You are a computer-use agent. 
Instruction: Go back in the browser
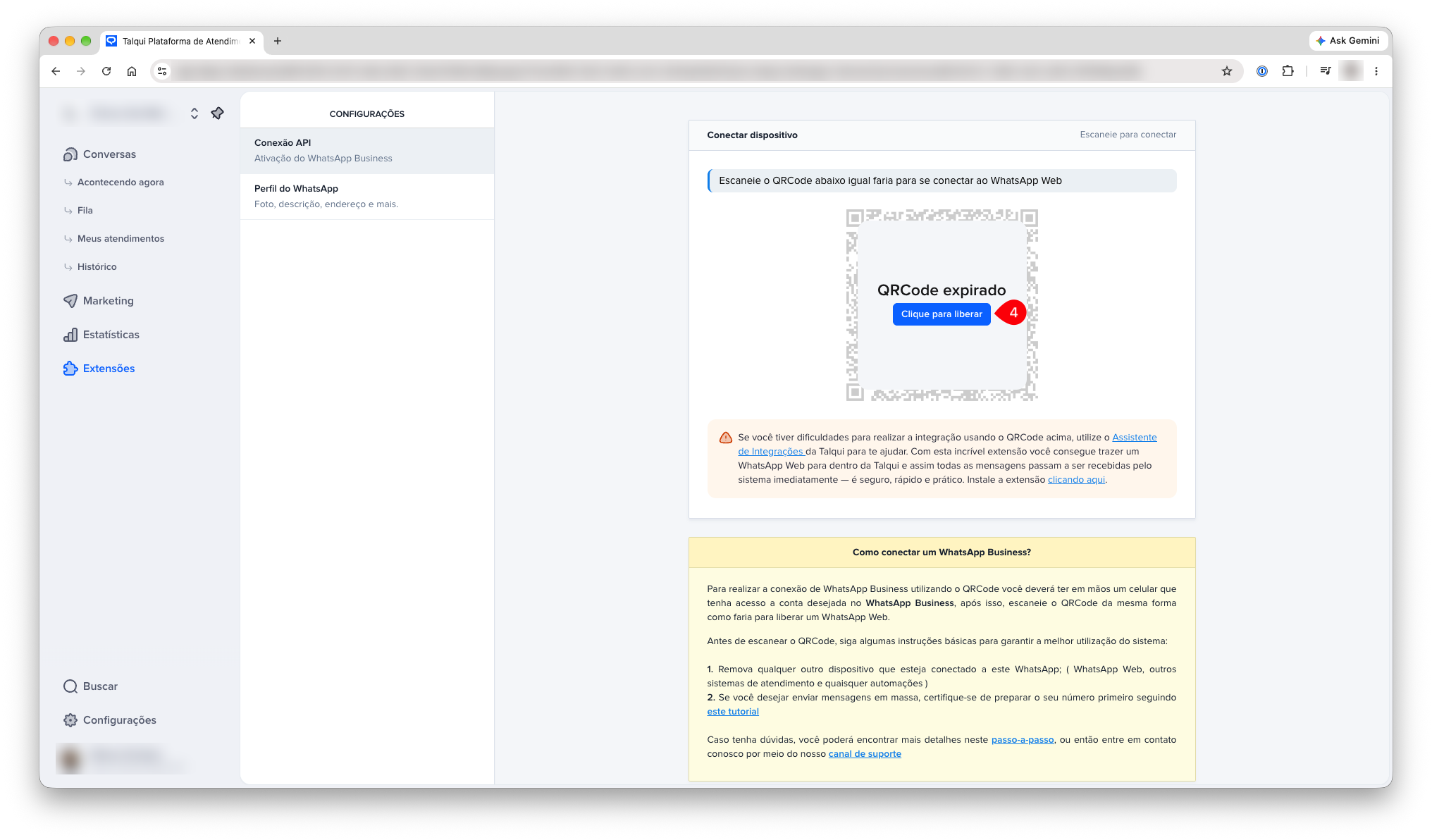(56, 71)
